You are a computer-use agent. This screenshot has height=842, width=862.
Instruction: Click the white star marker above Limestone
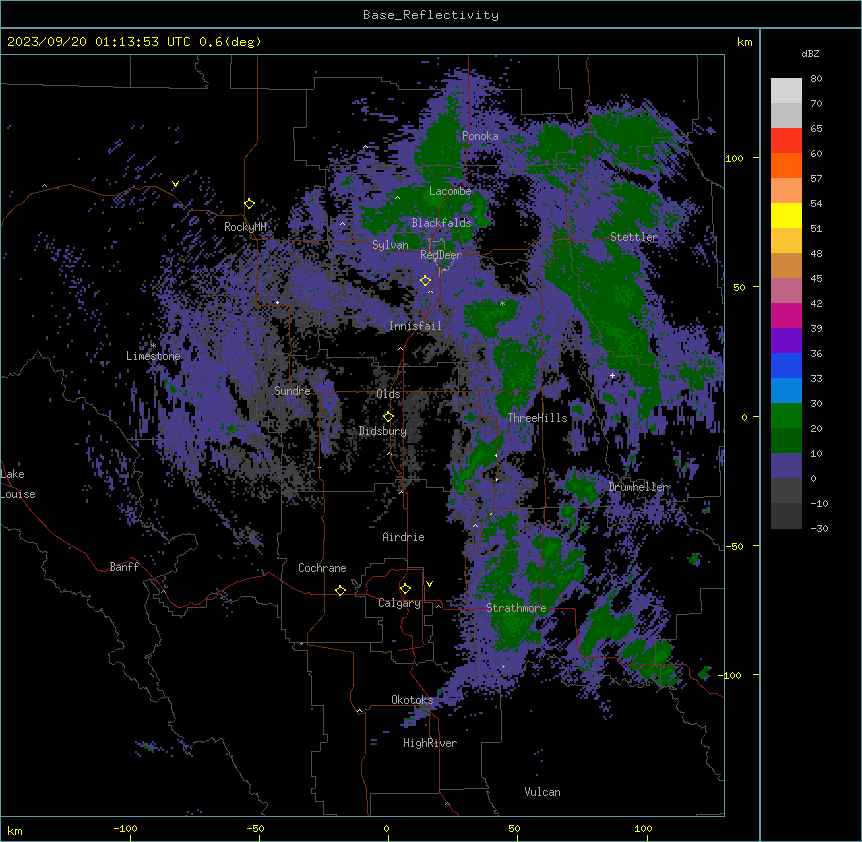pos(153,346)
